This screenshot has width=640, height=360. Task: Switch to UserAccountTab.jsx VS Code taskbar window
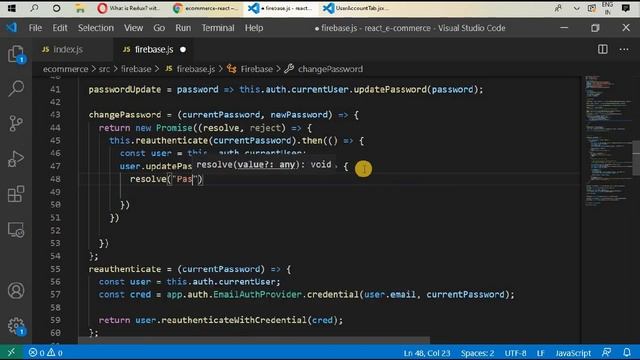356,8
